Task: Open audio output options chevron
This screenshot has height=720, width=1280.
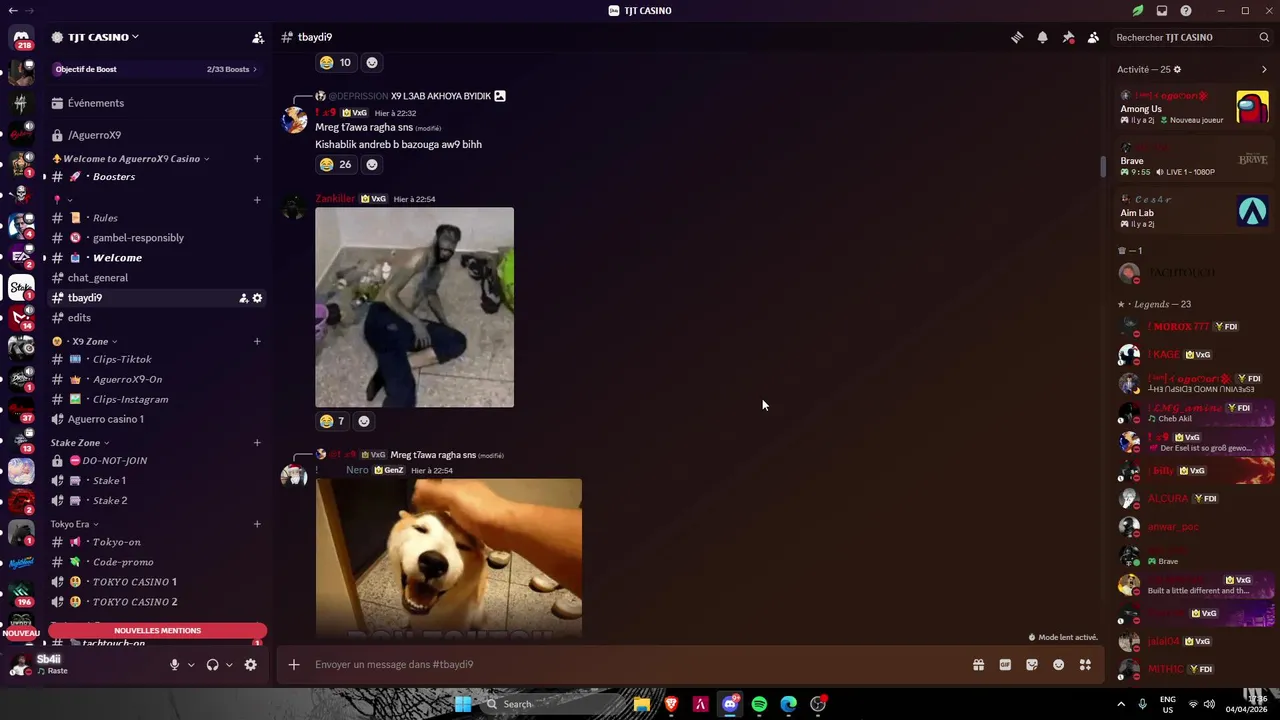Action: pos(229,665)
